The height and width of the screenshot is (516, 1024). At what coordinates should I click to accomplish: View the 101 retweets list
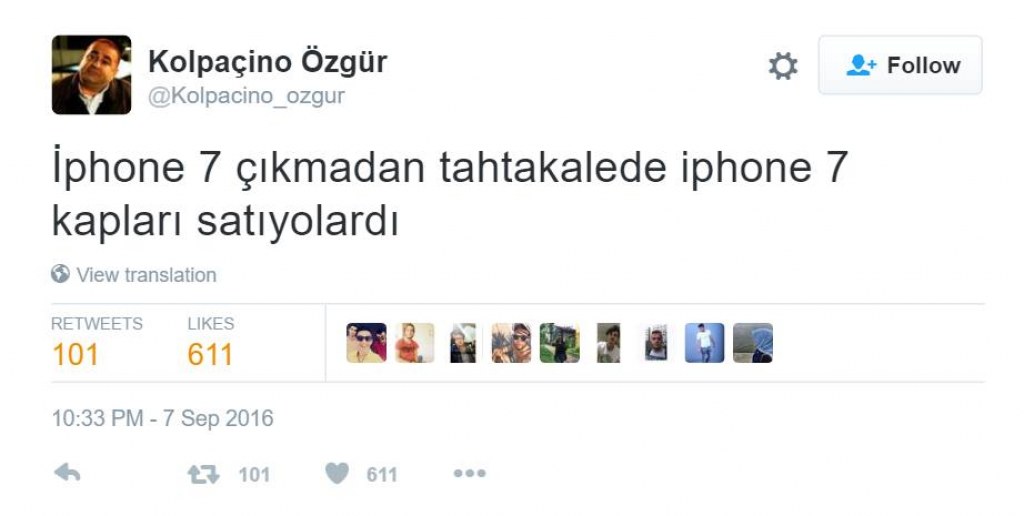(97, 344)
